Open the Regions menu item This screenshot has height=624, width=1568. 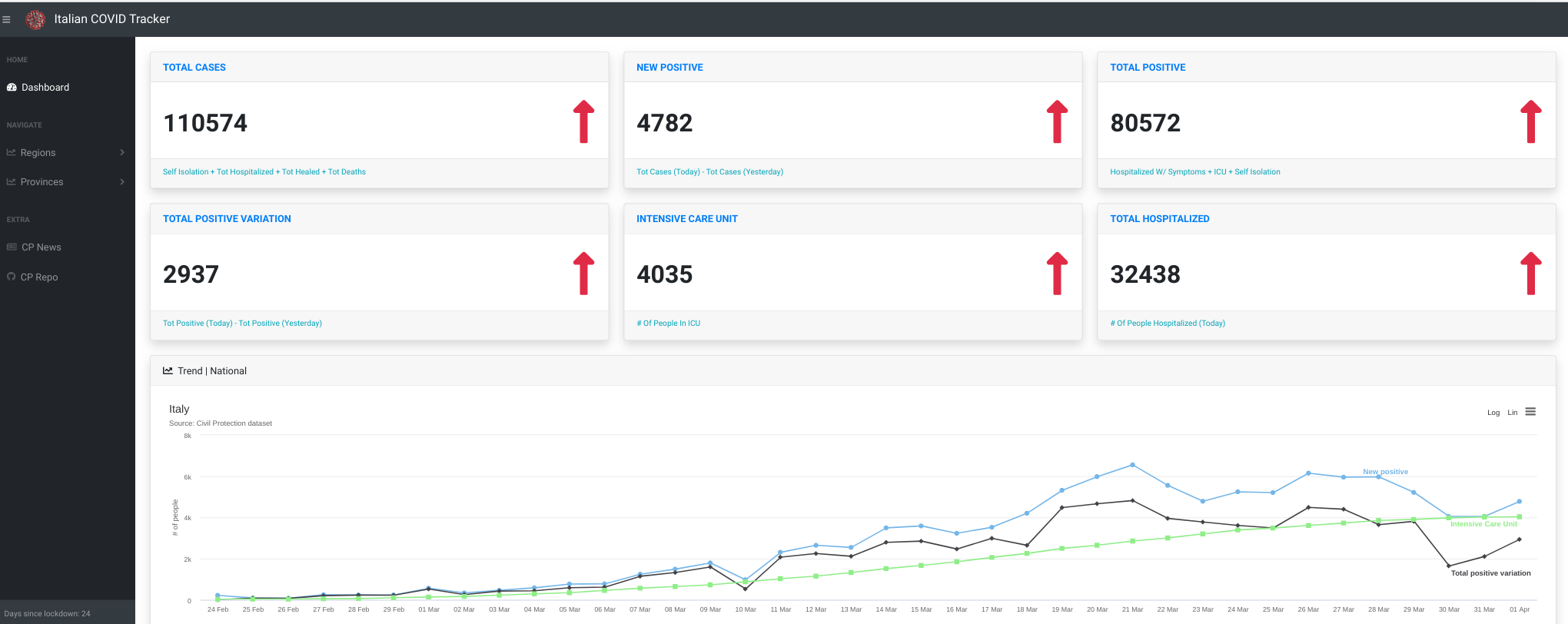coord(68,153)
